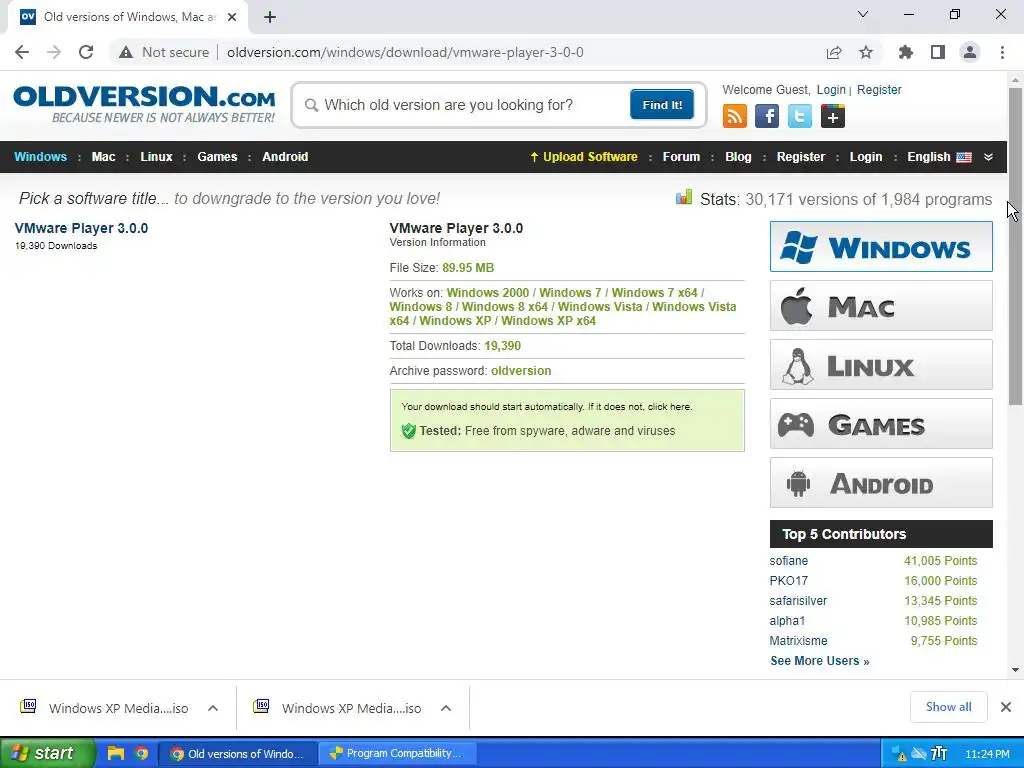Open contributor Matrixisme's profile
1024x768 pixels.
[798, 641]
